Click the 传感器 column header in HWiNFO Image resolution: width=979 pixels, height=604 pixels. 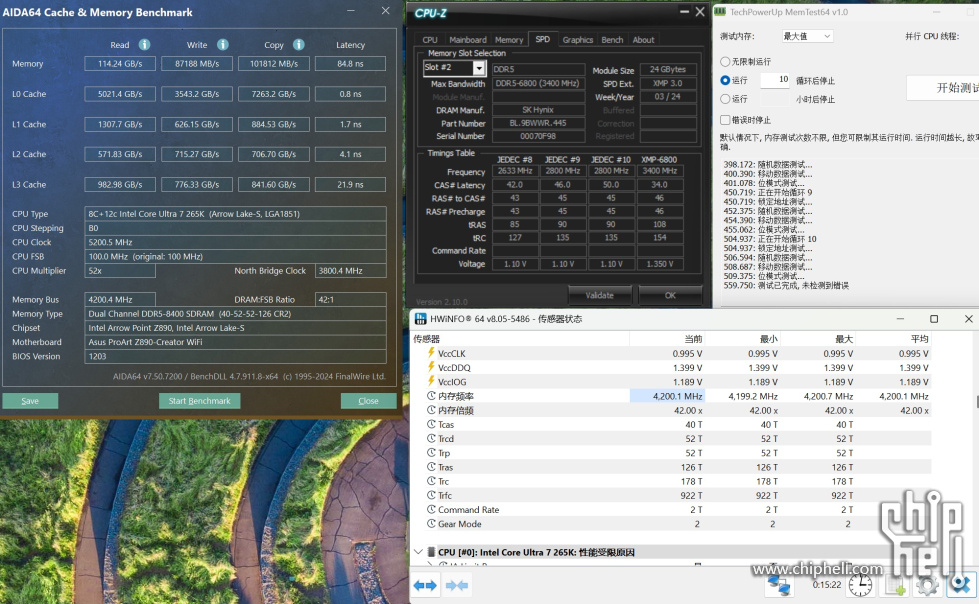[520, 339]
